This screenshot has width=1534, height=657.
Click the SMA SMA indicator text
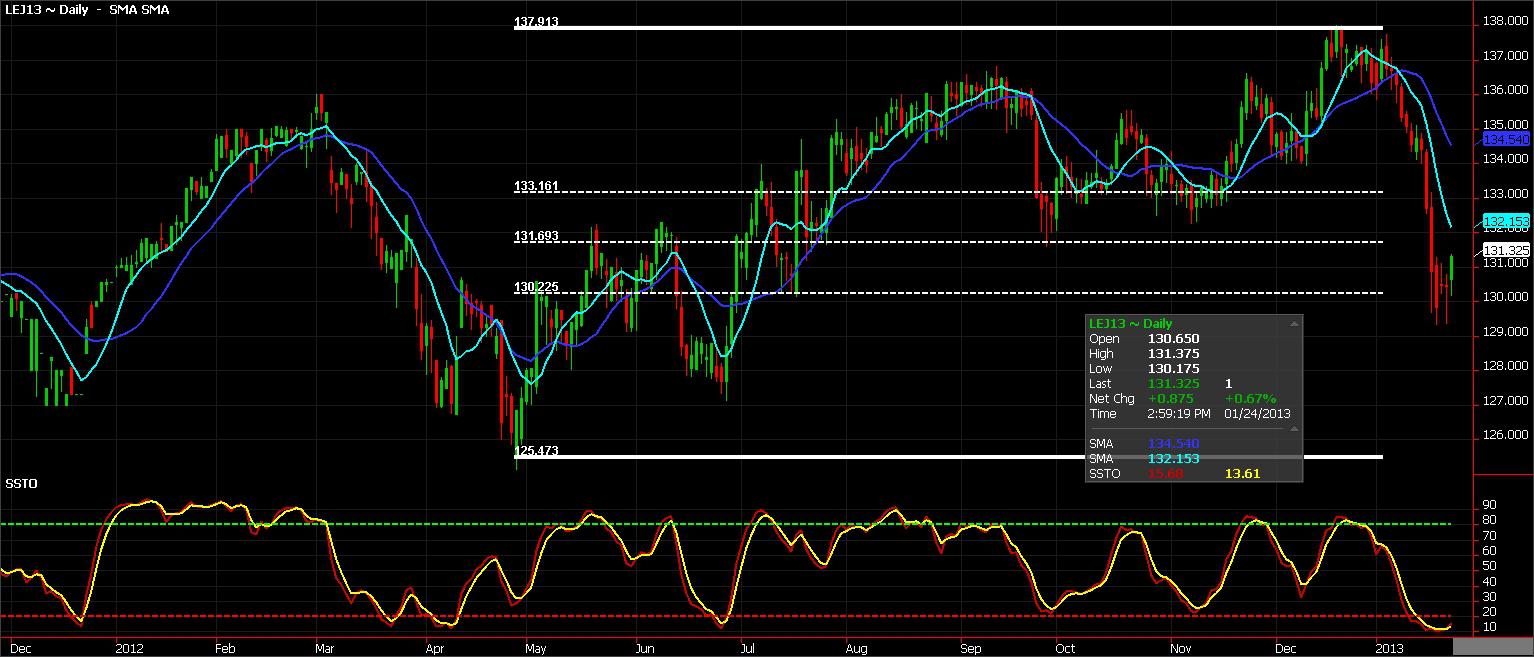[140, 10]
